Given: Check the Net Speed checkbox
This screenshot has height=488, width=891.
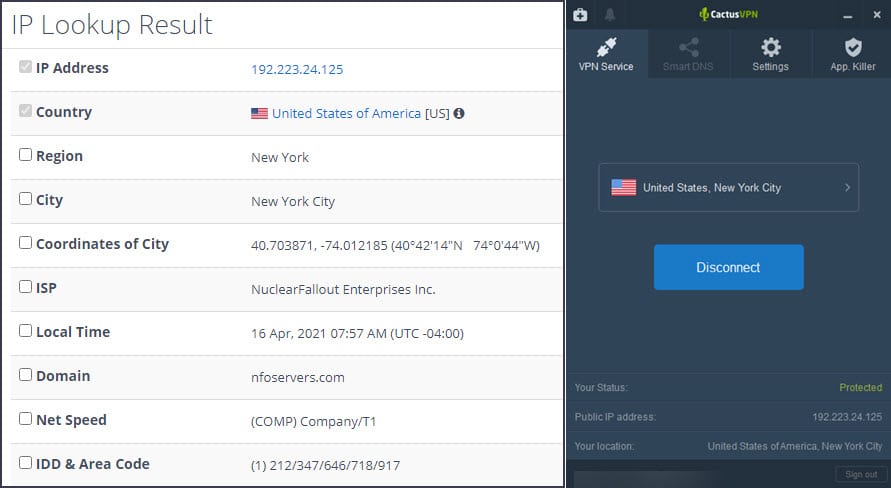Looking at the screenshot, I should 25,419.
